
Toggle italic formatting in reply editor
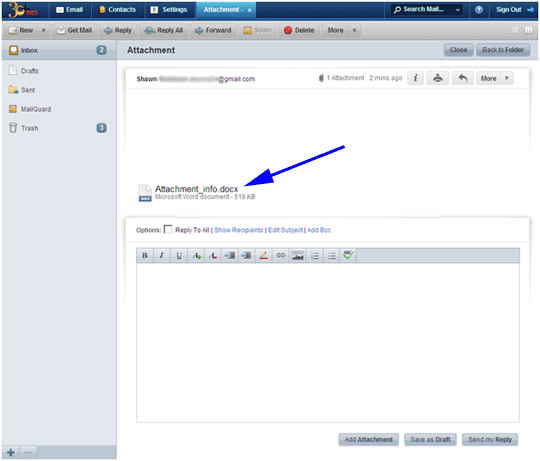pyautogui.click(x=162, y=256)
